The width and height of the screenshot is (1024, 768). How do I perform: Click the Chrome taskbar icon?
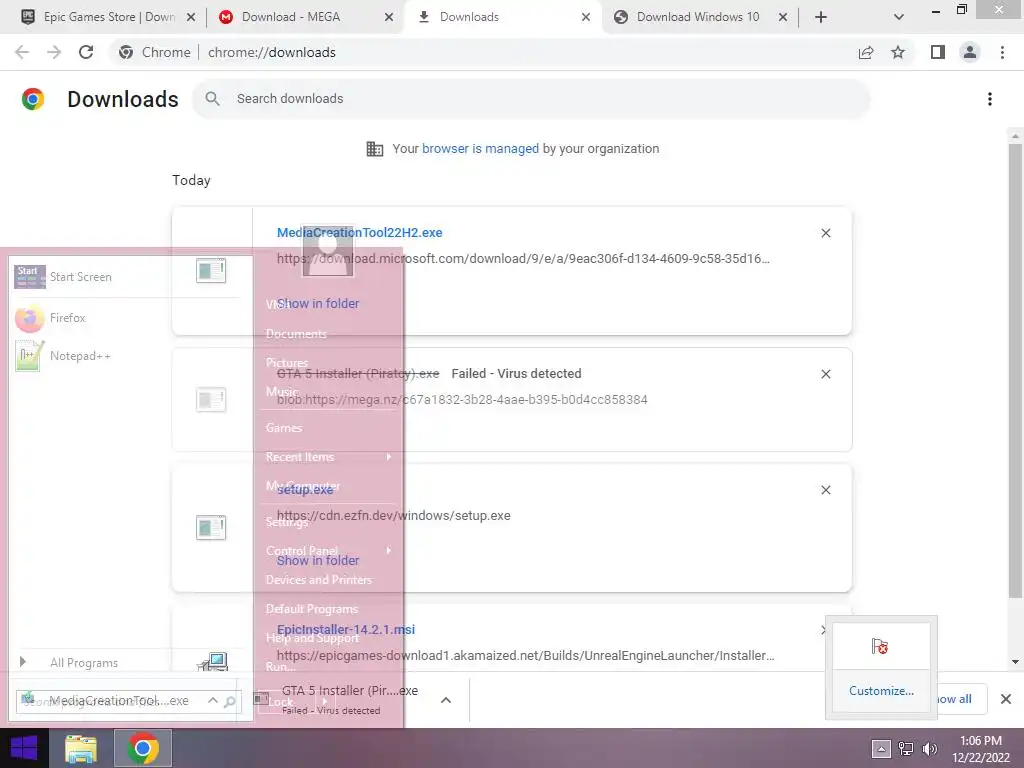[143, 748]
